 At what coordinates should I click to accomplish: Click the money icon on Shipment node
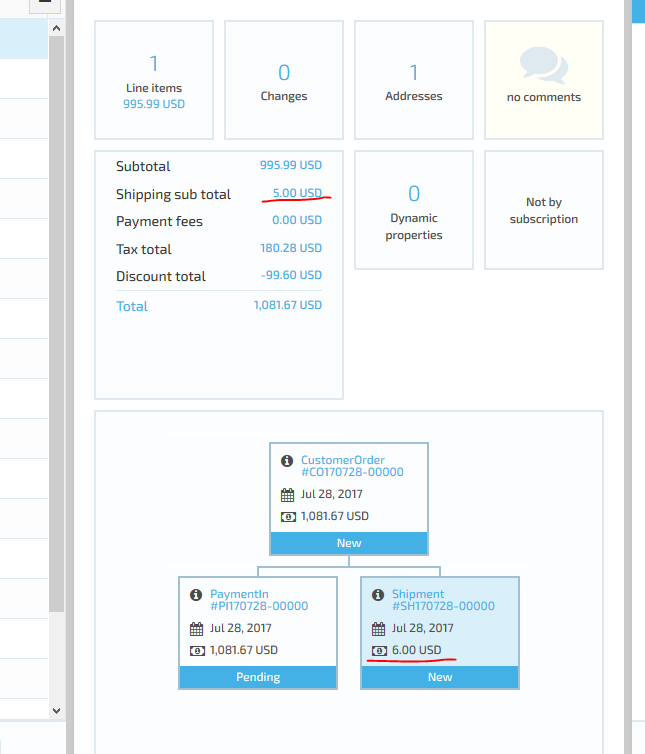[x=379, y=651]
